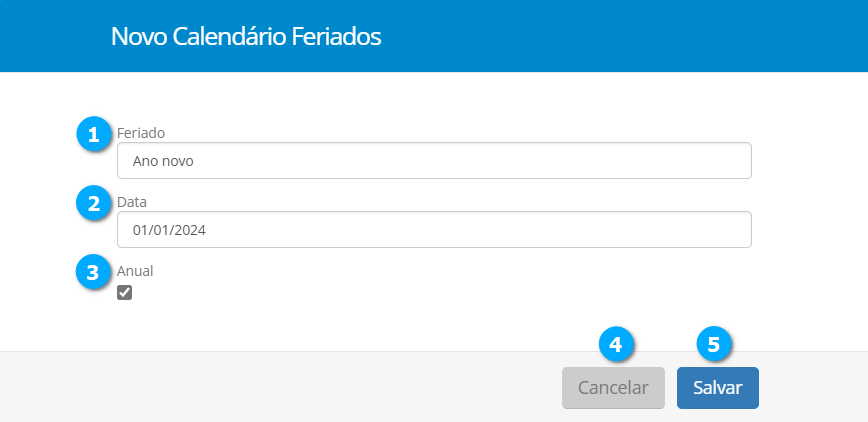Uncheck the Anual checkbox
The width and height of the screenshot is (868, 422).
125,293
